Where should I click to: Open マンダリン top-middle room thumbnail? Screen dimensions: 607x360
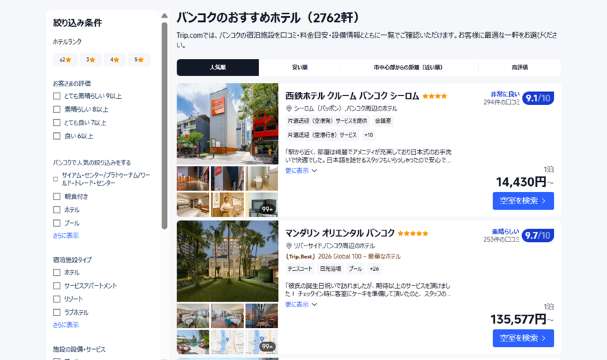228,316
